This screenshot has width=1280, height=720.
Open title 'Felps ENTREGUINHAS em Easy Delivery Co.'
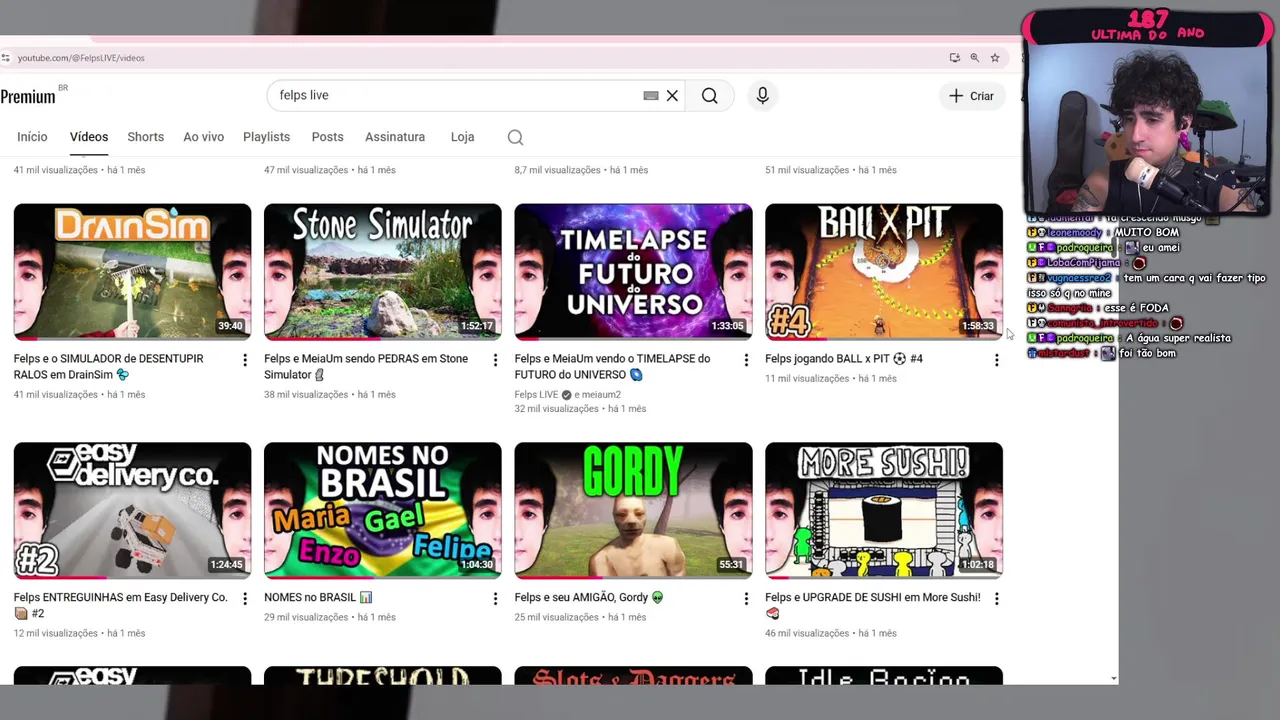(x=120, y=605)
